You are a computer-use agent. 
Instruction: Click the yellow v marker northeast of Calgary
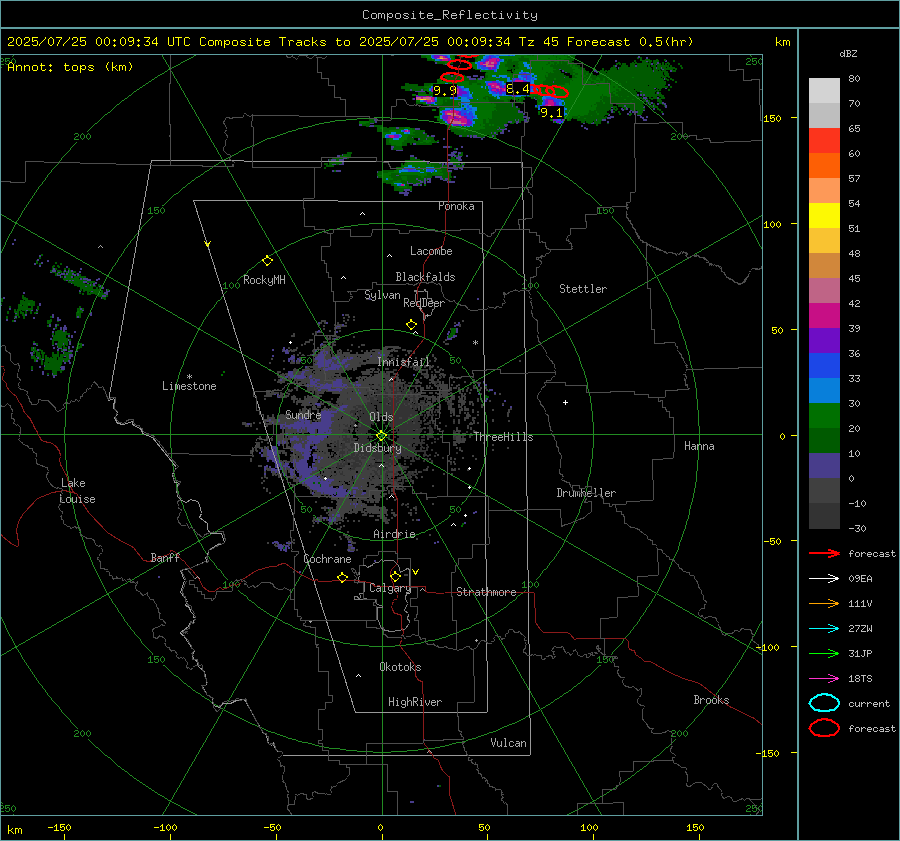pyautogui.click(x=416, y=572)
